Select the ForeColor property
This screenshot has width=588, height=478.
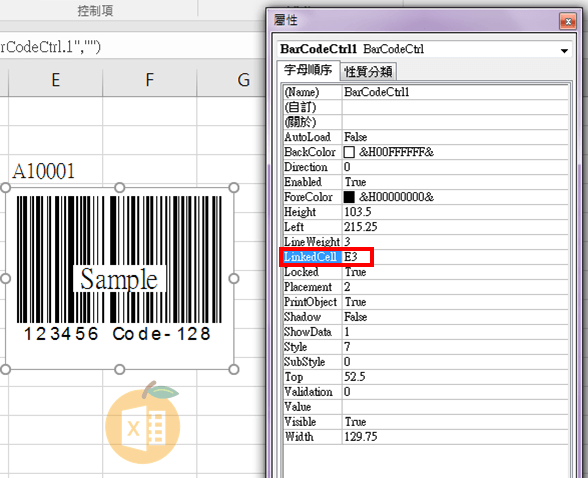312,197
